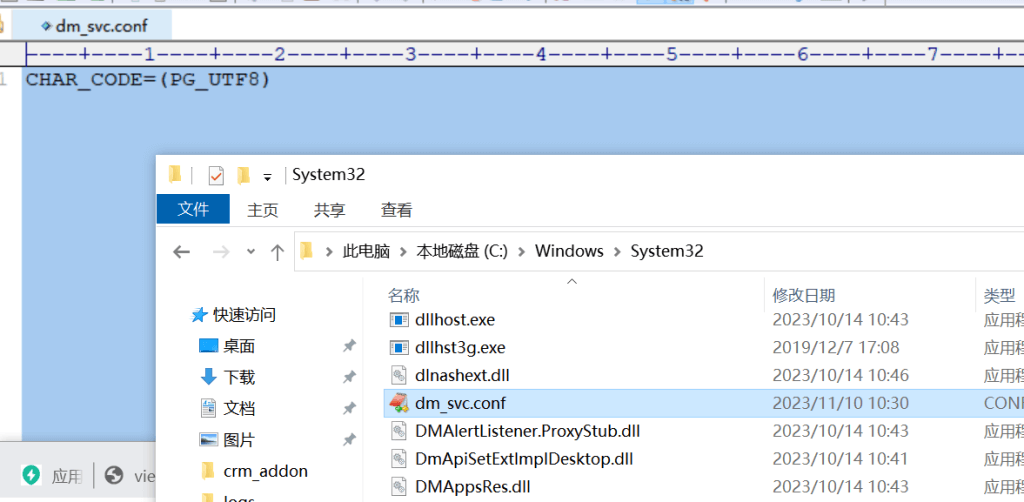Viewport: 1024px width, 502px height.
Task: Click the dm_svc.conf file icon
Action: pos(398,403)
